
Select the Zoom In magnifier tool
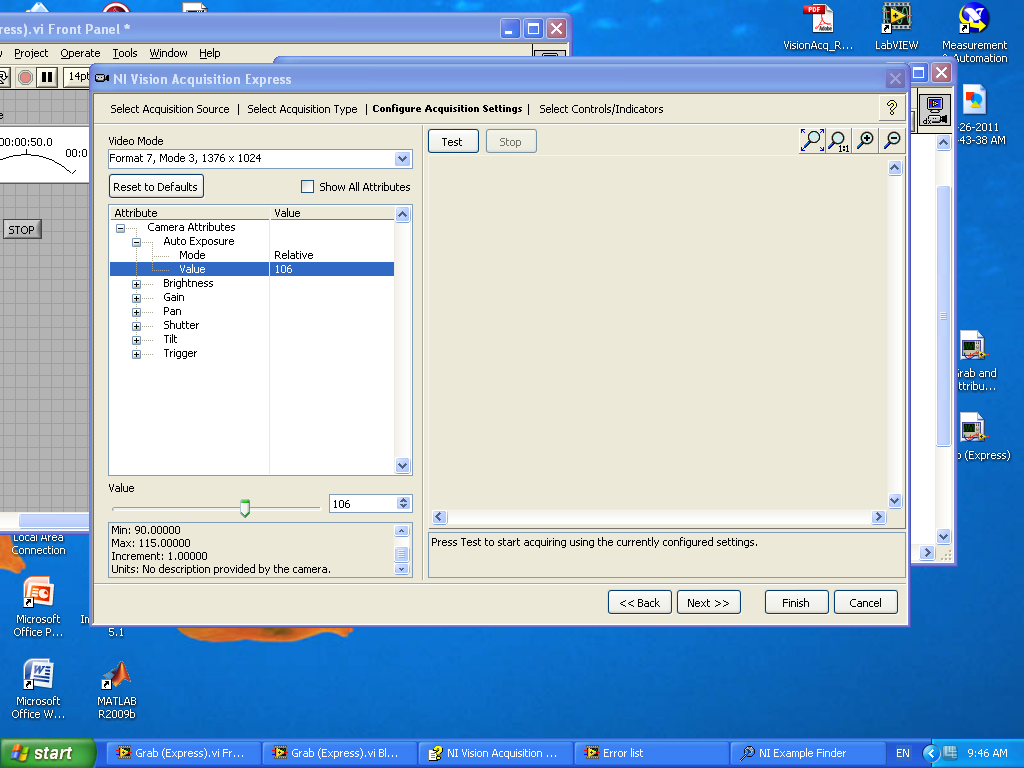pos(864,140)
